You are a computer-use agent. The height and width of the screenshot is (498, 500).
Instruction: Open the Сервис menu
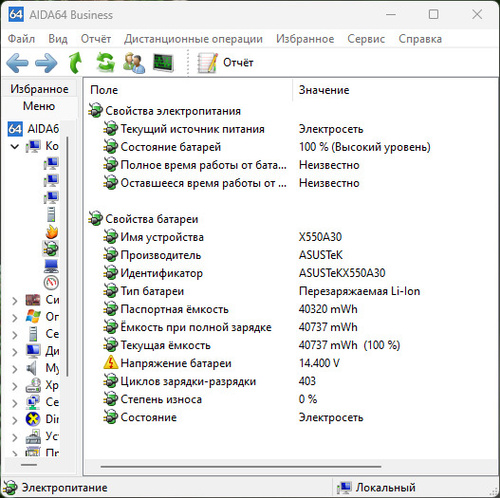click(366, 39)
